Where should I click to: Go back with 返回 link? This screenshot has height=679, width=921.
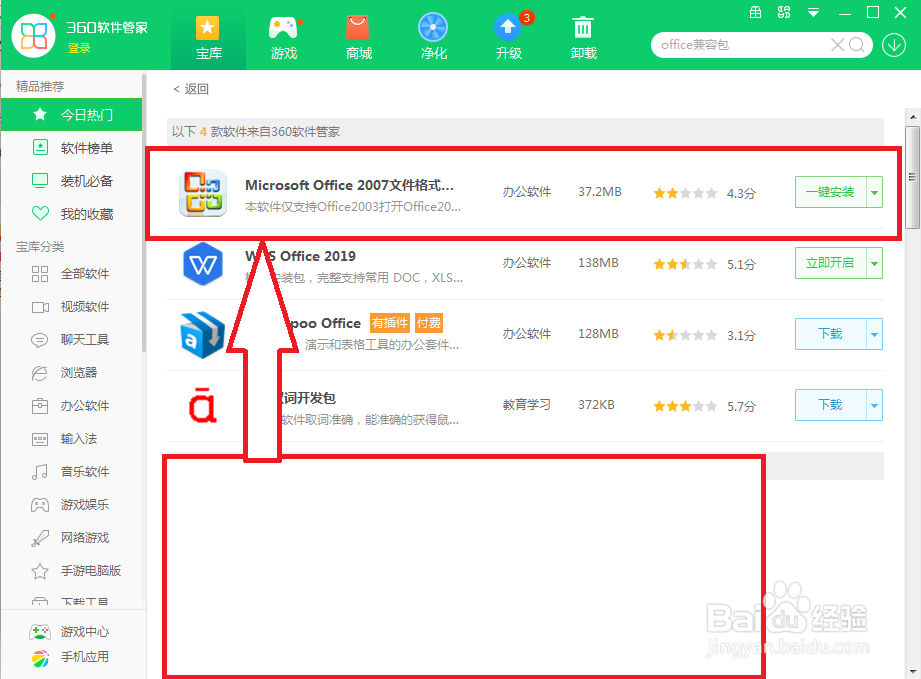click(x=191, y=89)
